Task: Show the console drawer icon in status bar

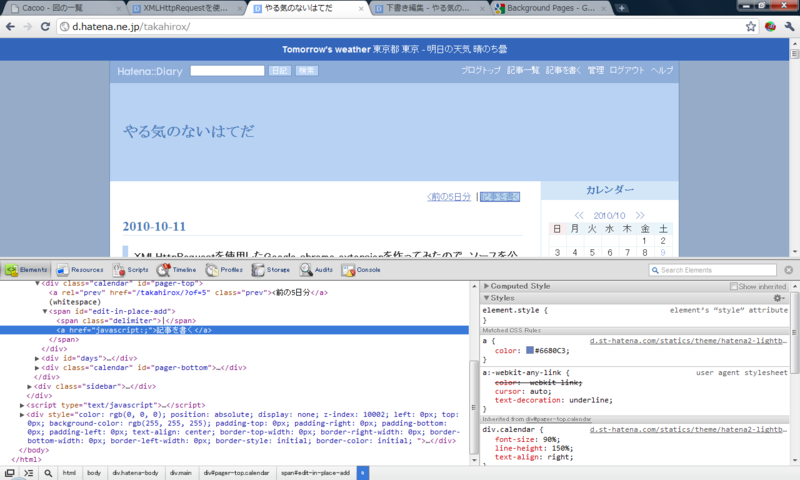Action: [x=29, y=473]
